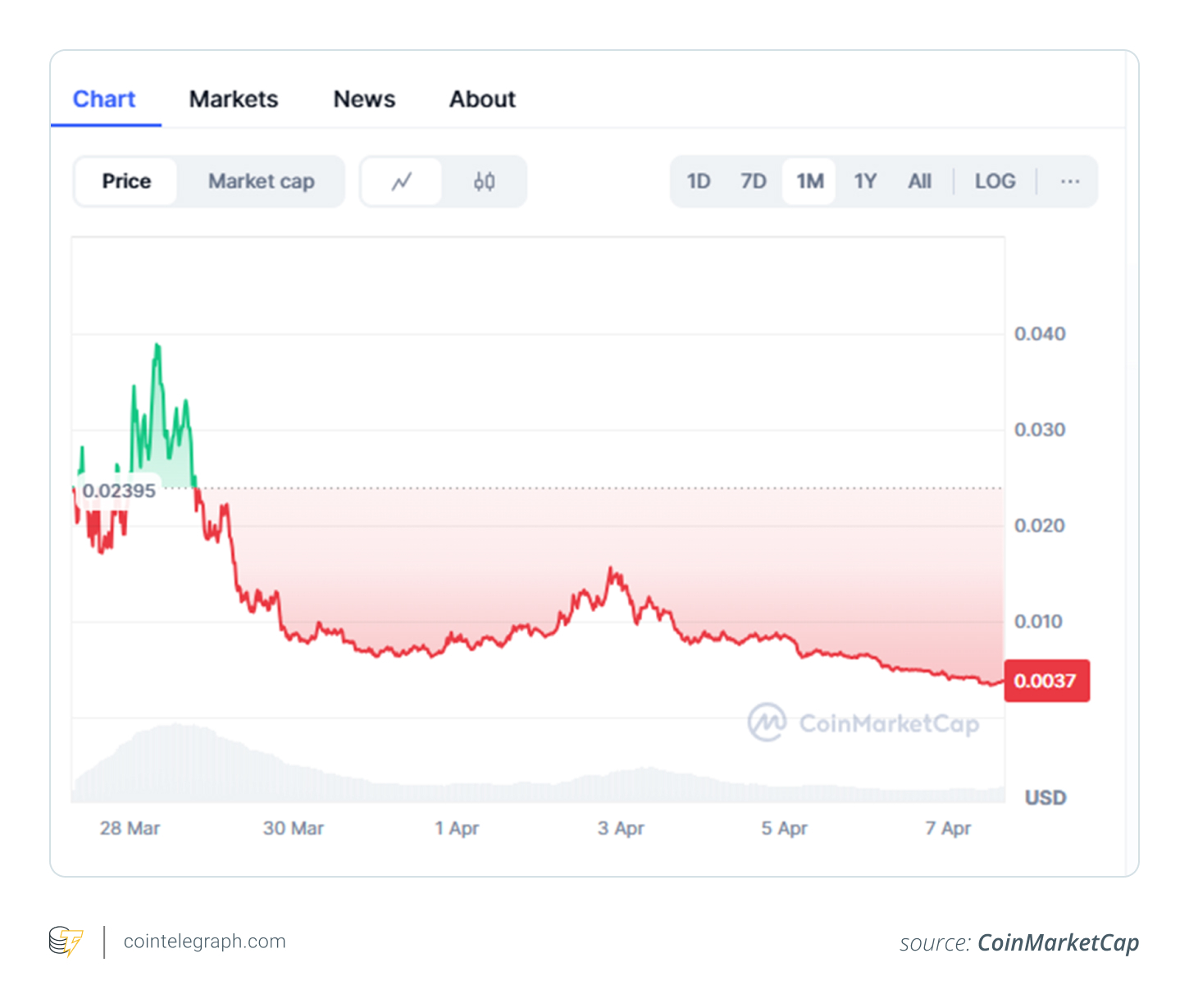Select the 1M time range

click(x=809, y=181)
